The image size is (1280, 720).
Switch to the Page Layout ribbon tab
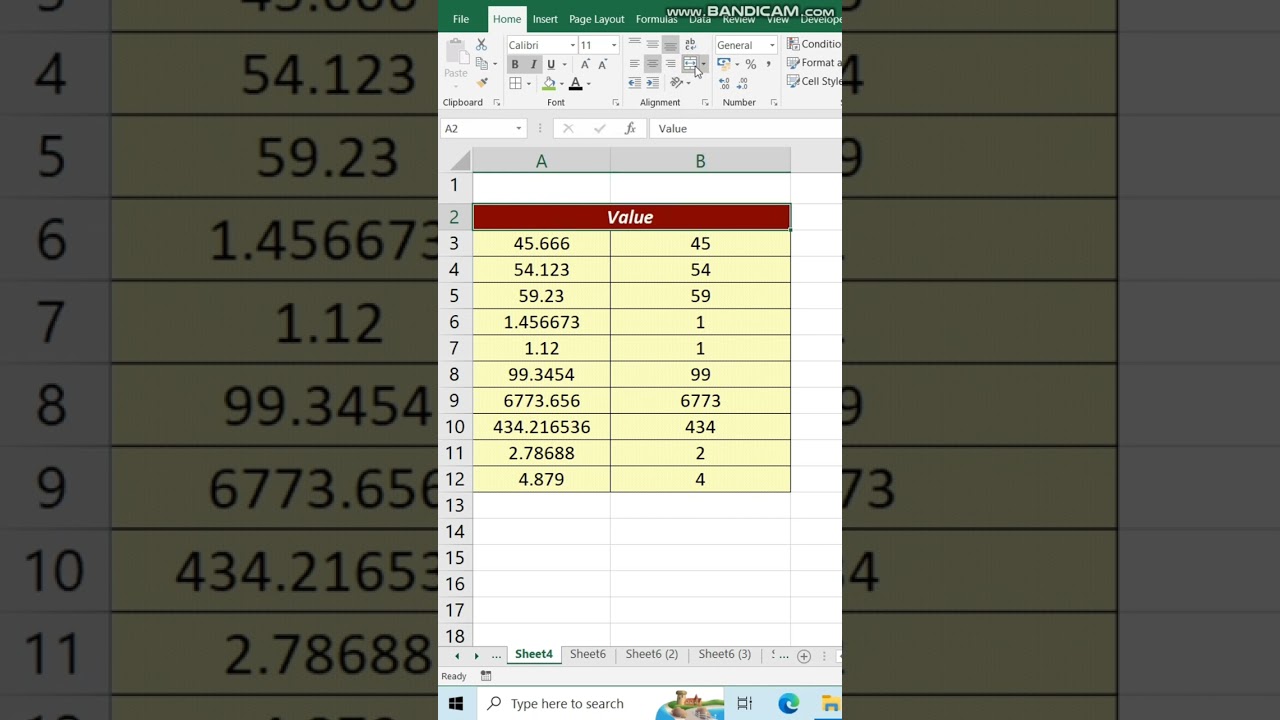click(596, 19)
